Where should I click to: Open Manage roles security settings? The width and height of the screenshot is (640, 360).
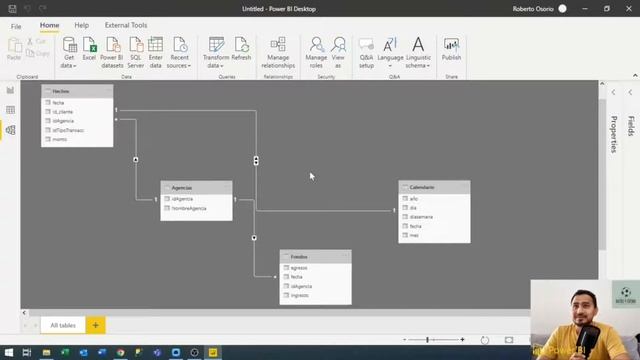point(316,52)
